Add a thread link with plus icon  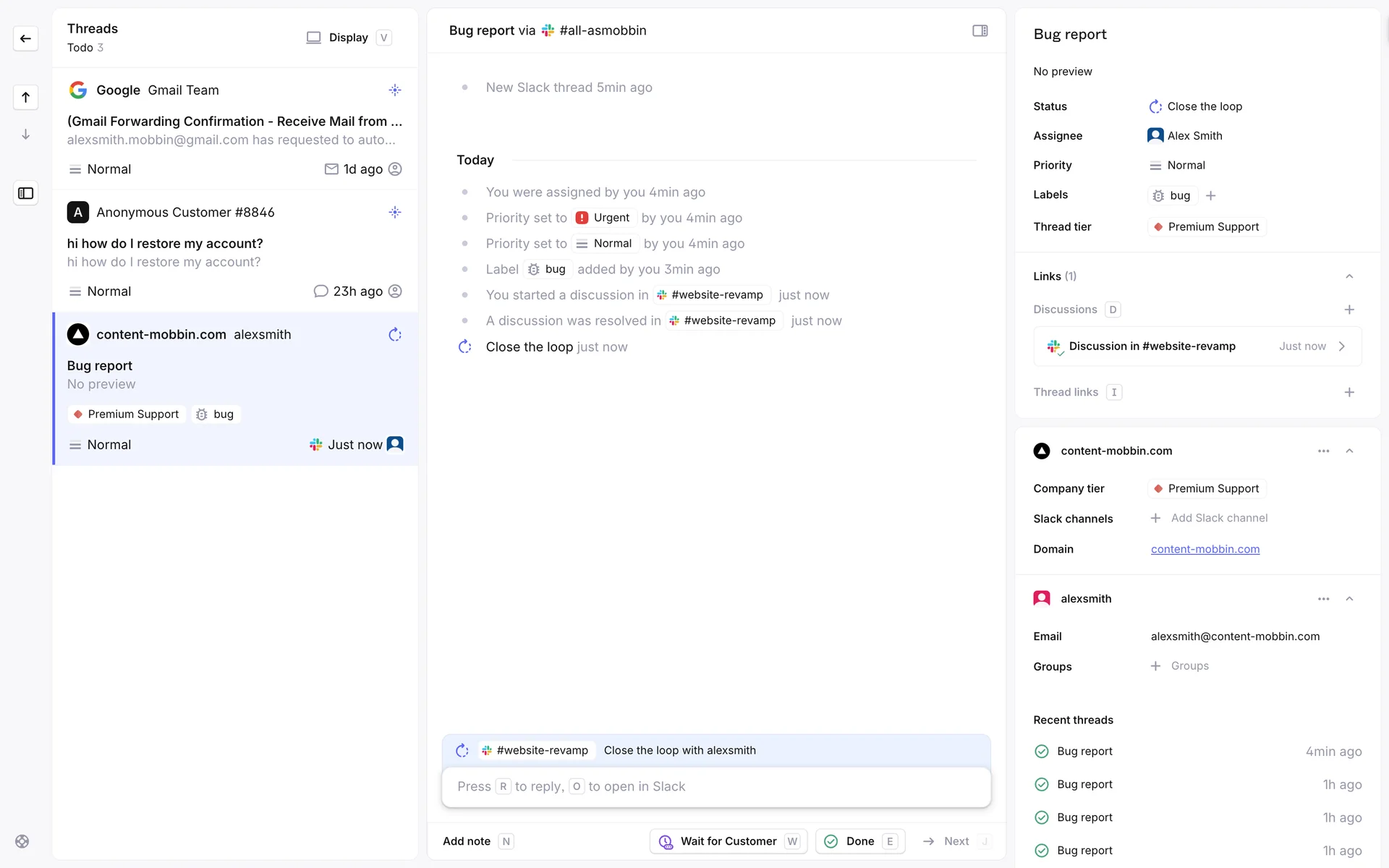(1349, 392)
